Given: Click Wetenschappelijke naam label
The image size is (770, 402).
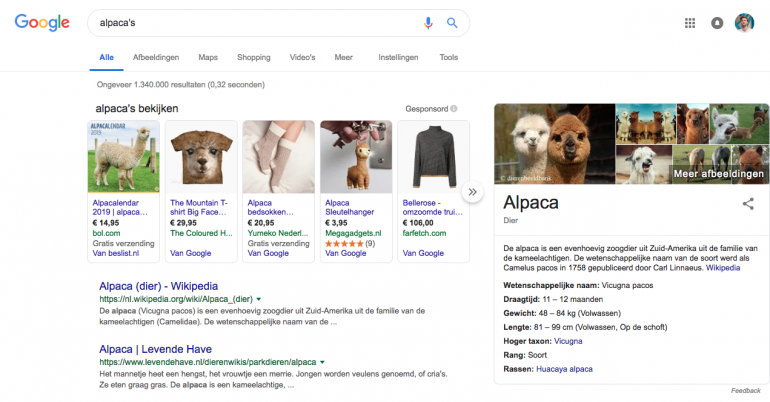Looking at the screenshot, I should 551,285.
